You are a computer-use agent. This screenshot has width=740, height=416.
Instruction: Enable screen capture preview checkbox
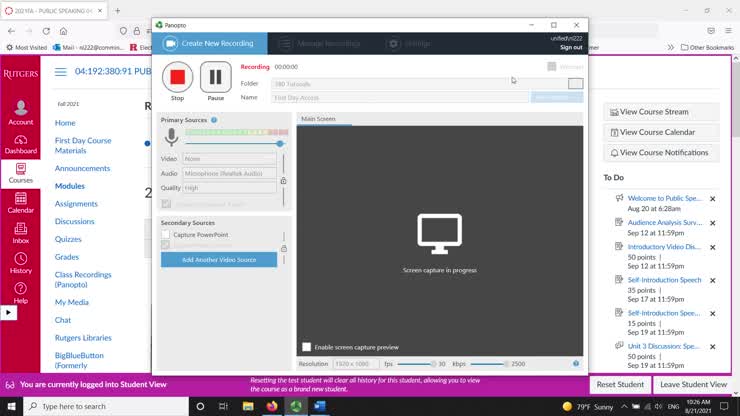(x=307, y=347)
